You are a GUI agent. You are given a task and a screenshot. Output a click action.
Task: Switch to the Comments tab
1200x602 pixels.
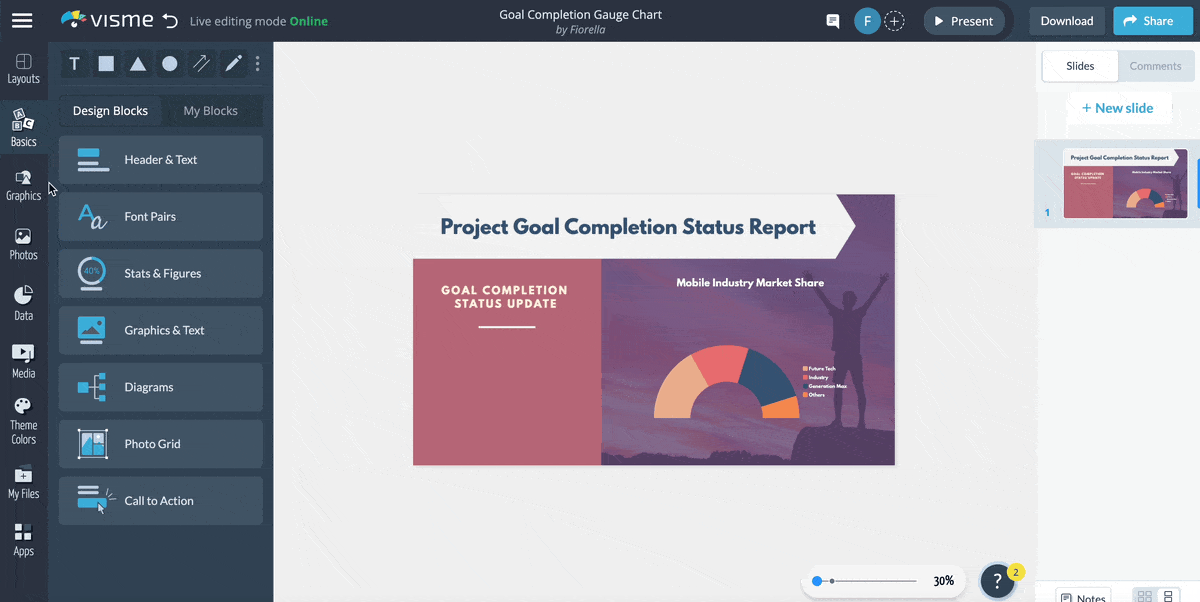tap(1155, 66)
